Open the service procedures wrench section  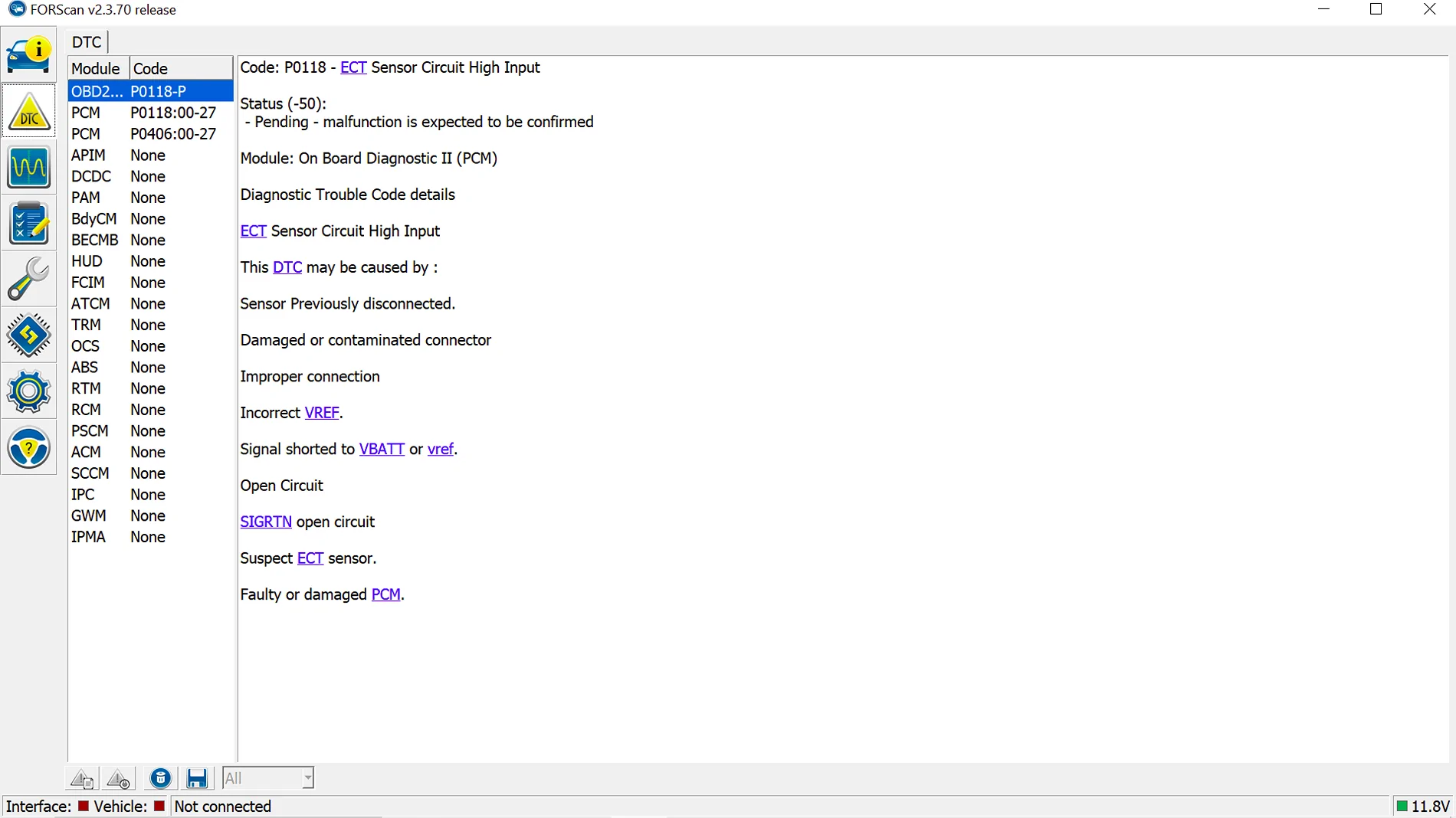29,279
